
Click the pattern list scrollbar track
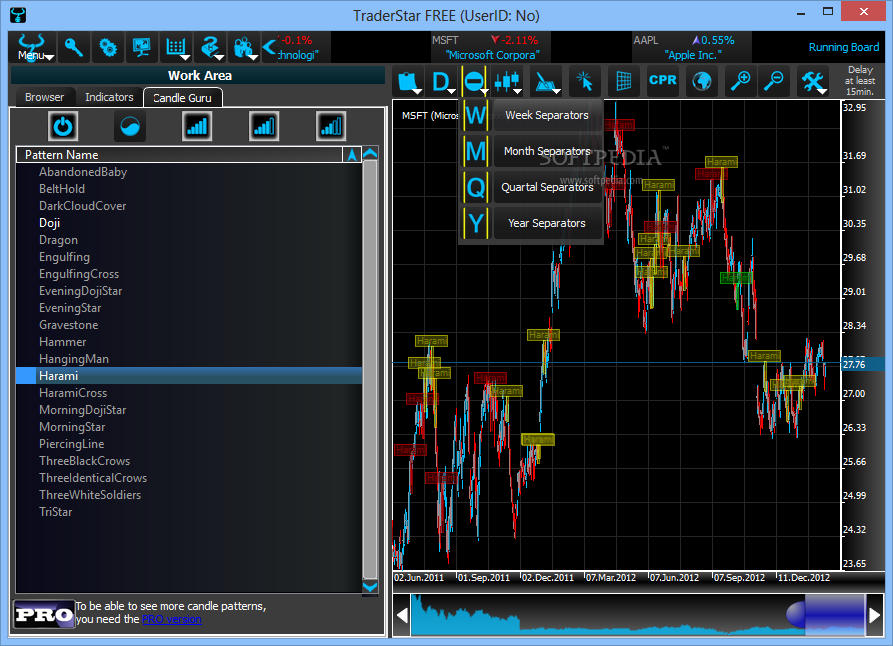(x=370, y=370)
